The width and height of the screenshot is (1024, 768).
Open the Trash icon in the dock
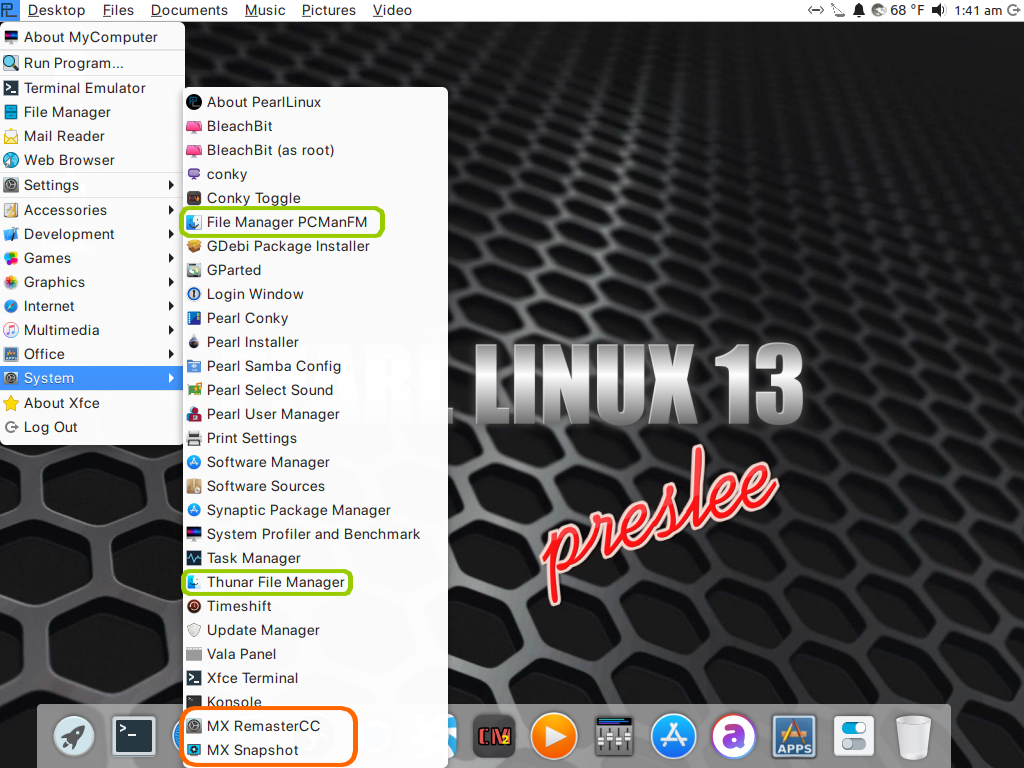[912, 738]
